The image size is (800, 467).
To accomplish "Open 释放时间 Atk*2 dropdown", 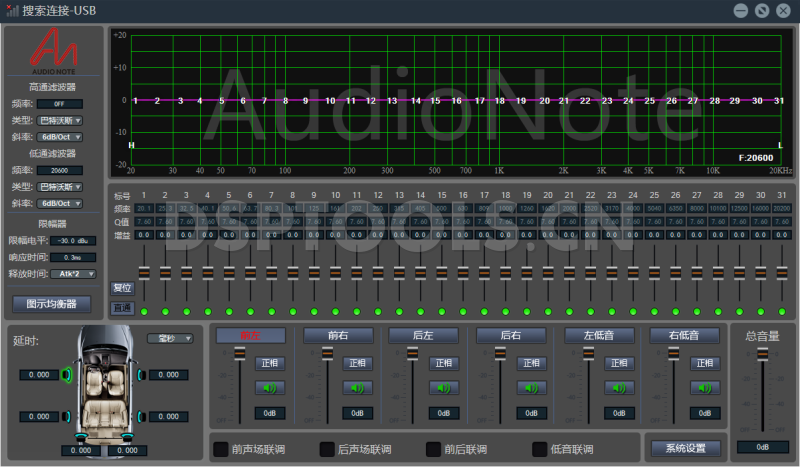I will pyautogui.click(x=73, y=274).
